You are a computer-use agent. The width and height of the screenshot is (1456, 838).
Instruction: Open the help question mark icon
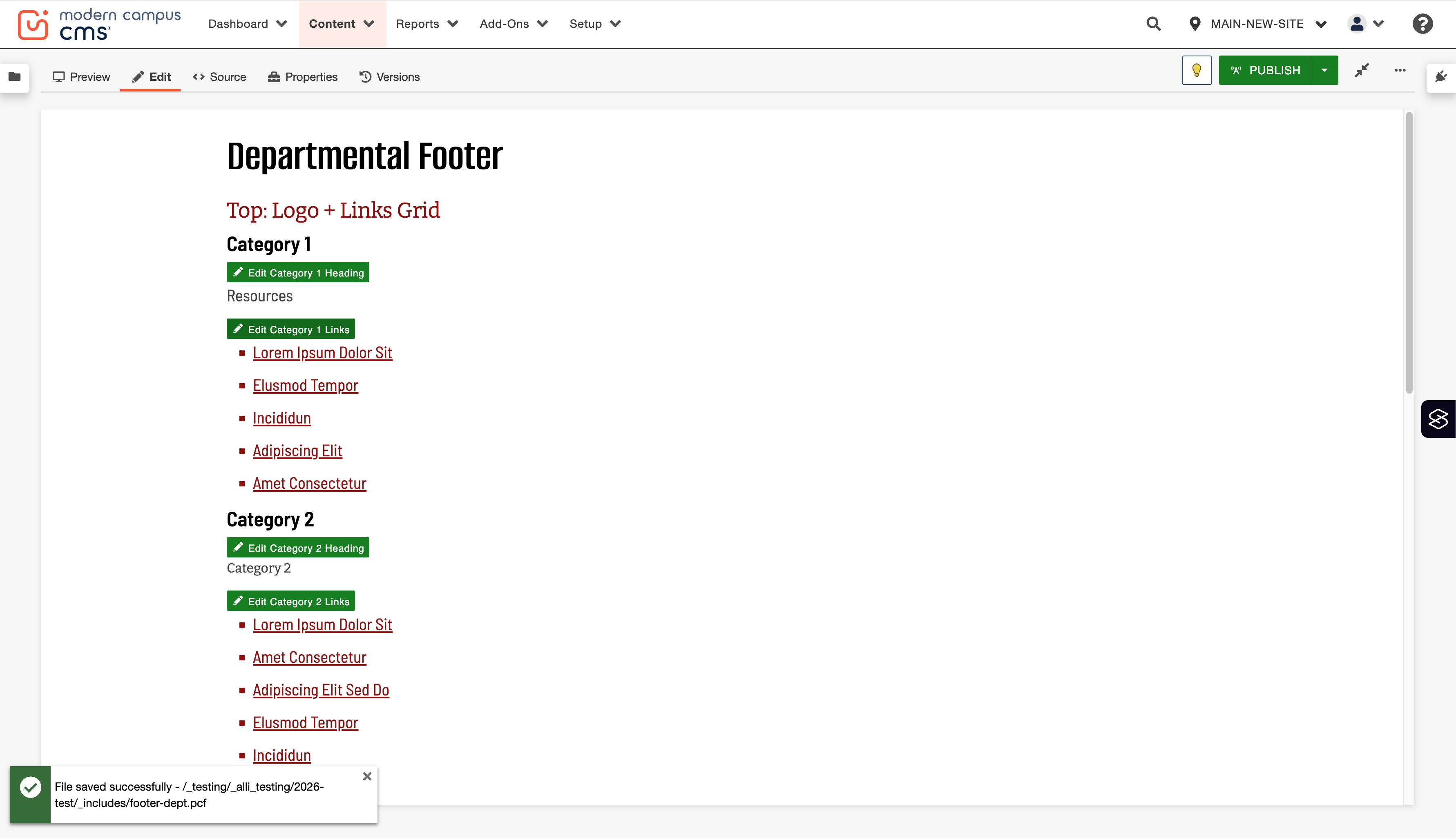[1422, 24]
